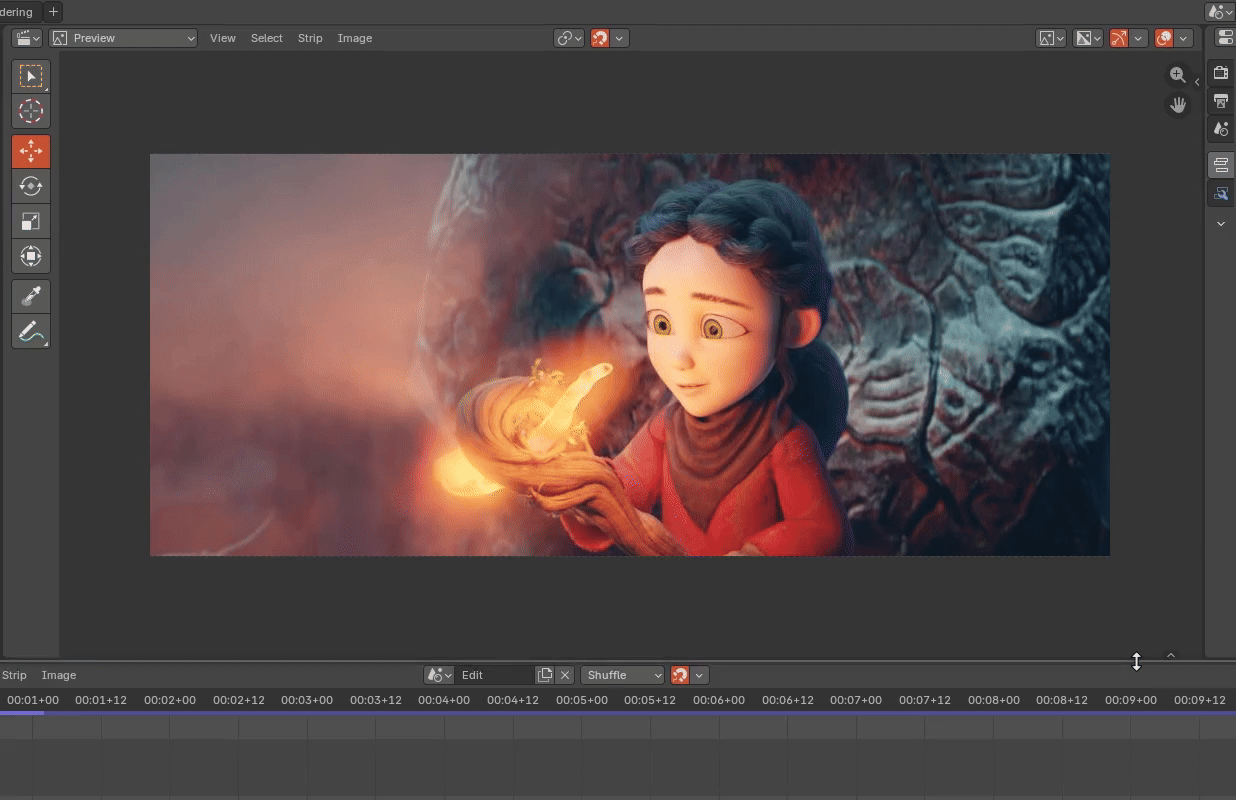
Task: Expand the overlay options arrow
Action: 1184,38
